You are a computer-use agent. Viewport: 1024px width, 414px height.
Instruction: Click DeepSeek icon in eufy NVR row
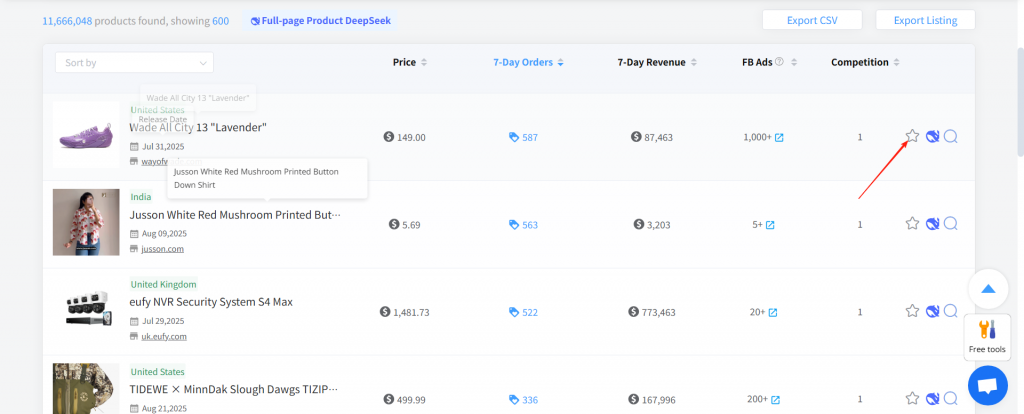[x=932, y=311]
